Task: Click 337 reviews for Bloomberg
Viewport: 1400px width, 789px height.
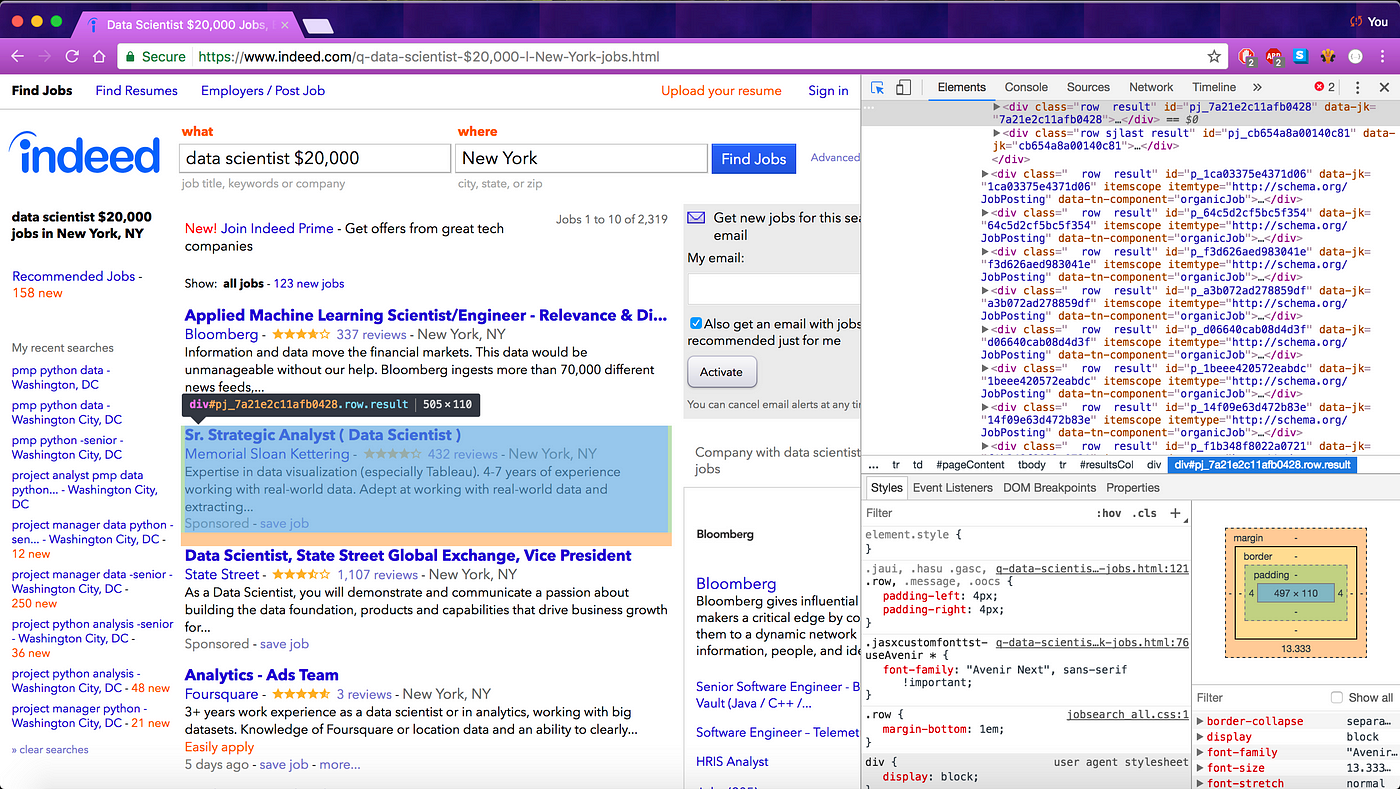Action: [x=371, y=334]
